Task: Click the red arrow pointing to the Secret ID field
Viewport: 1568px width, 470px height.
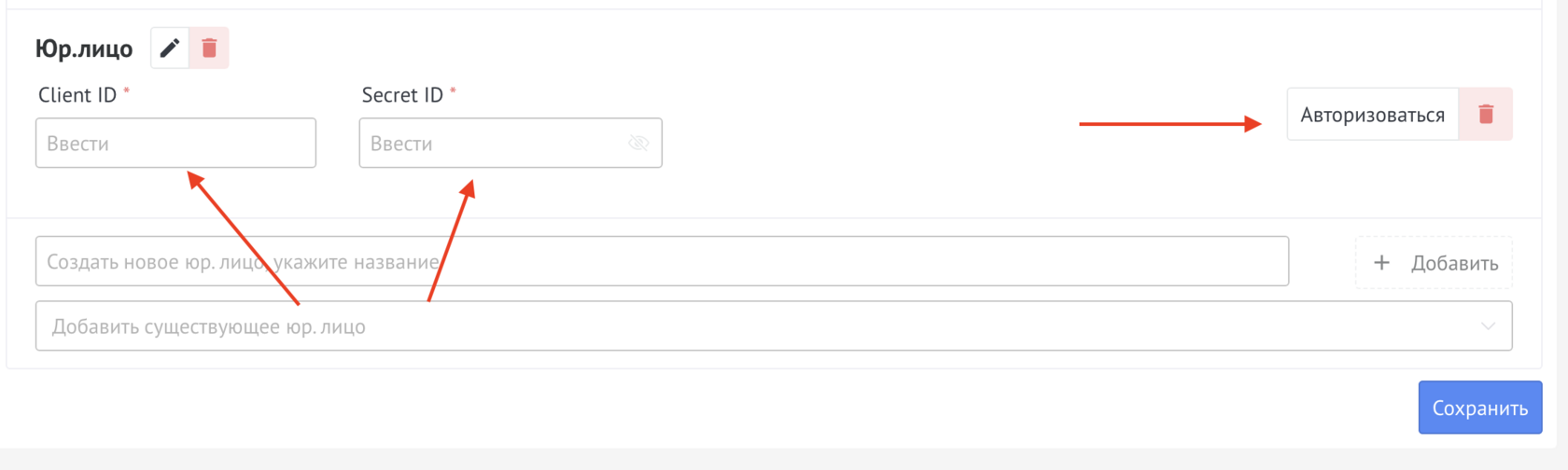Action: pos(452,241)
